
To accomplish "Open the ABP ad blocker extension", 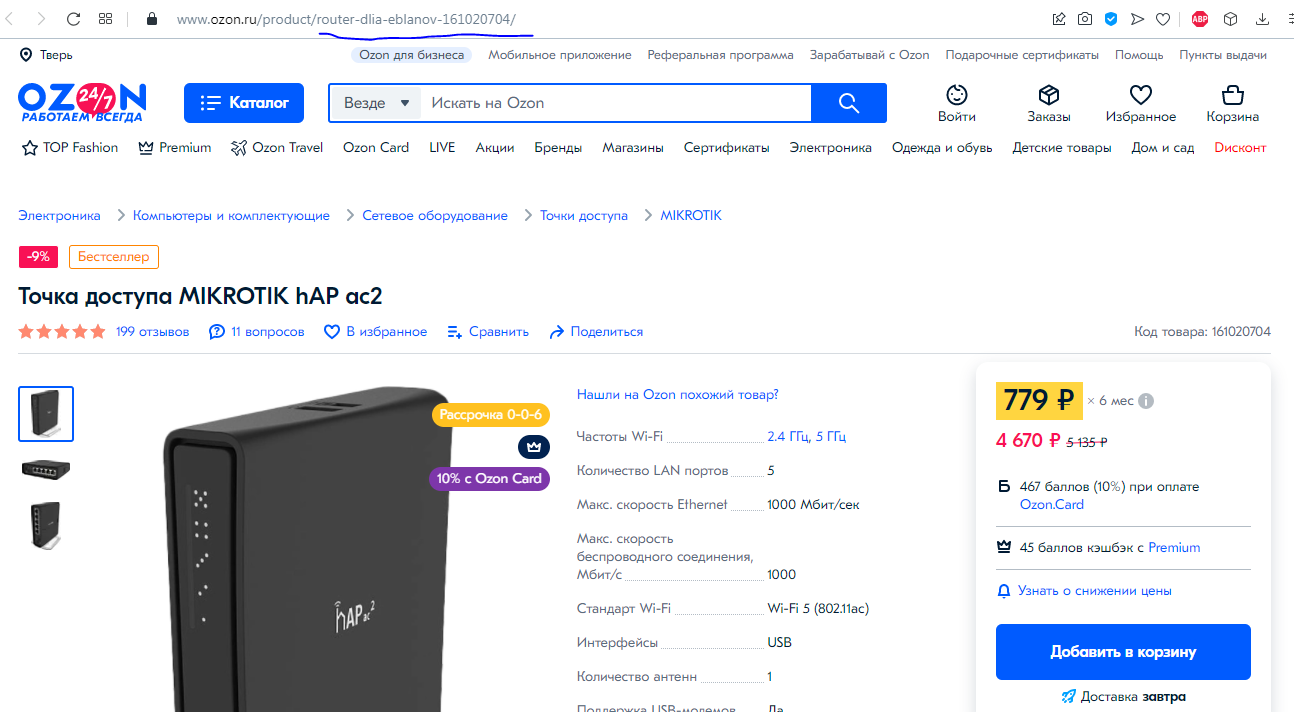I will 1200,19.
